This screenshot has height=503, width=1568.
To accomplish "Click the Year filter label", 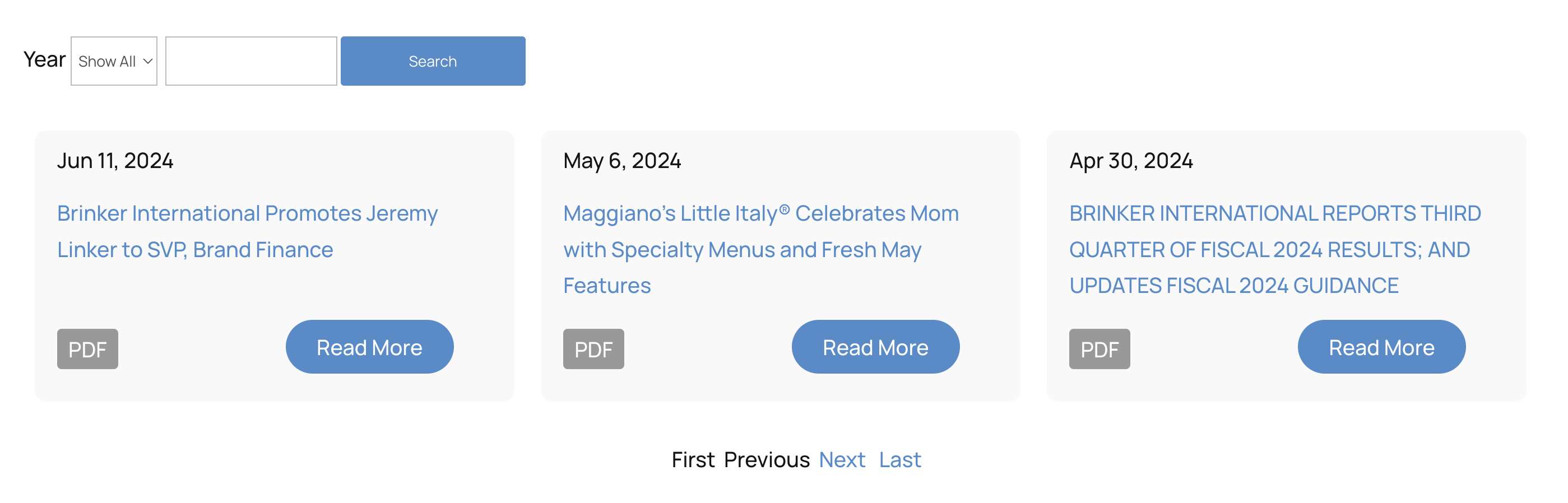I will point(44,59).
